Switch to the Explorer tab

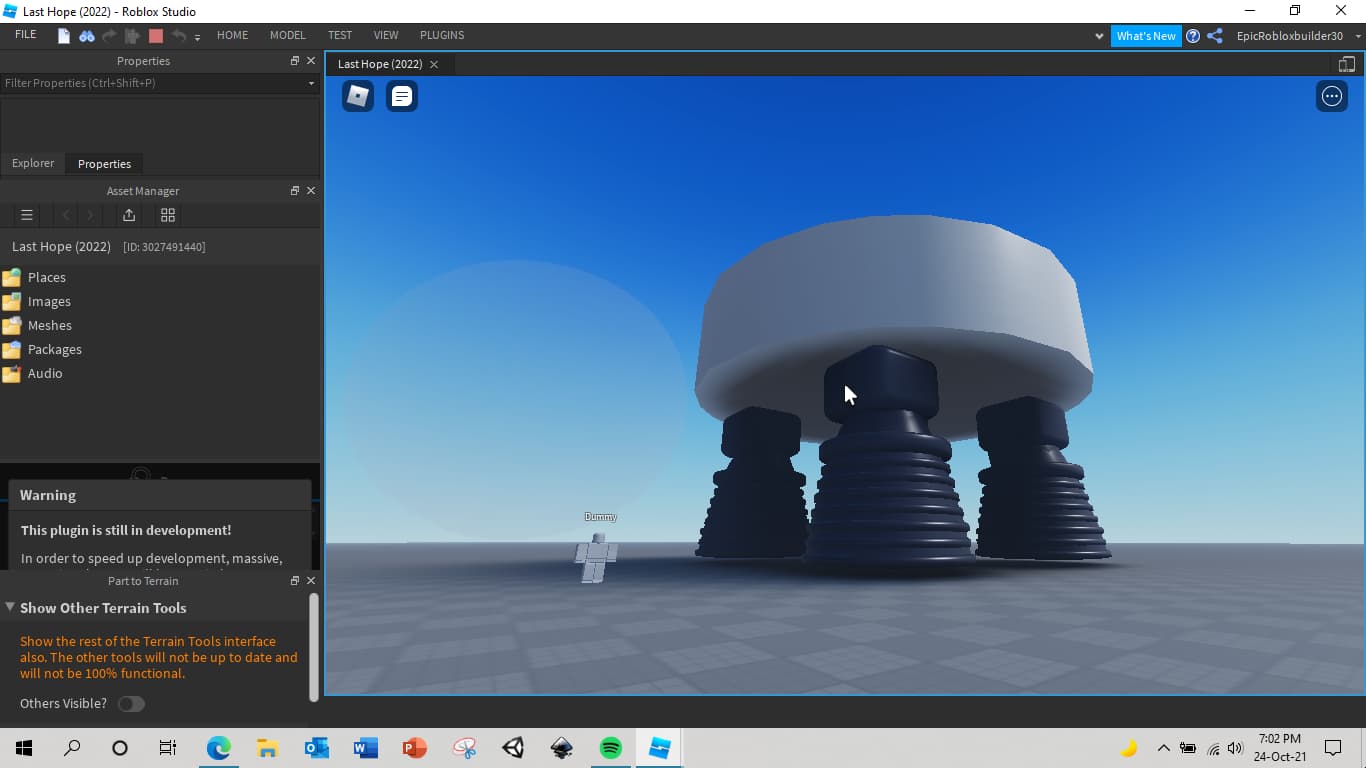click(x=33, y=163)
